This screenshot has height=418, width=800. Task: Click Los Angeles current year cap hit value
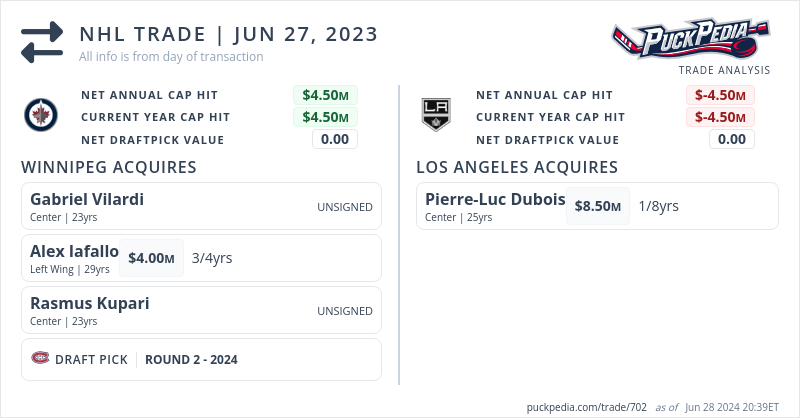pos(720,117)
